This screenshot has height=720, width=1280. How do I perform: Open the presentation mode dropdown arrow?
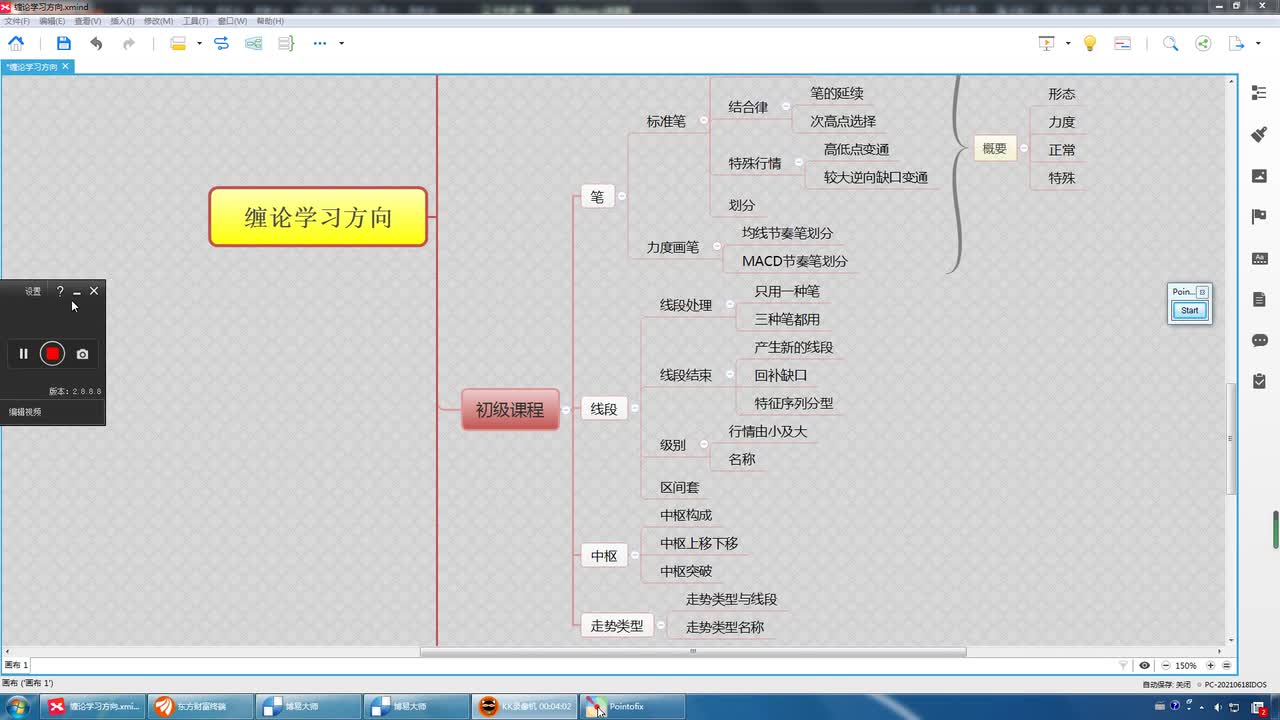point(1068,43)
